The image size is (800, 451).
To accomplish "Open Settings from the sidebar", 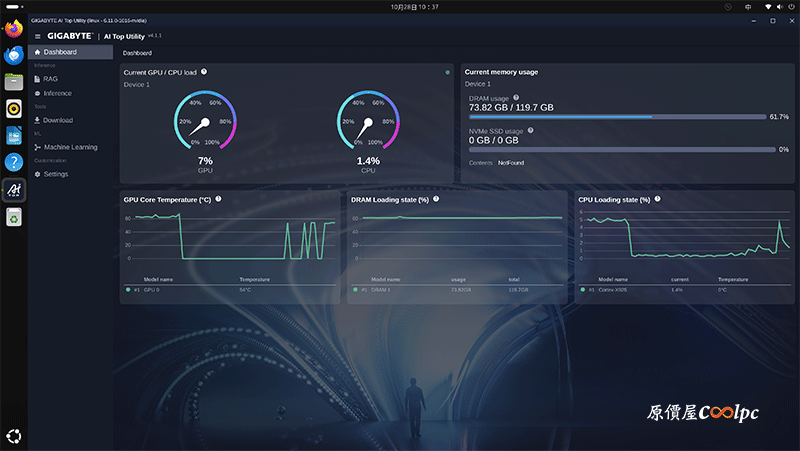I will [56, 174].
